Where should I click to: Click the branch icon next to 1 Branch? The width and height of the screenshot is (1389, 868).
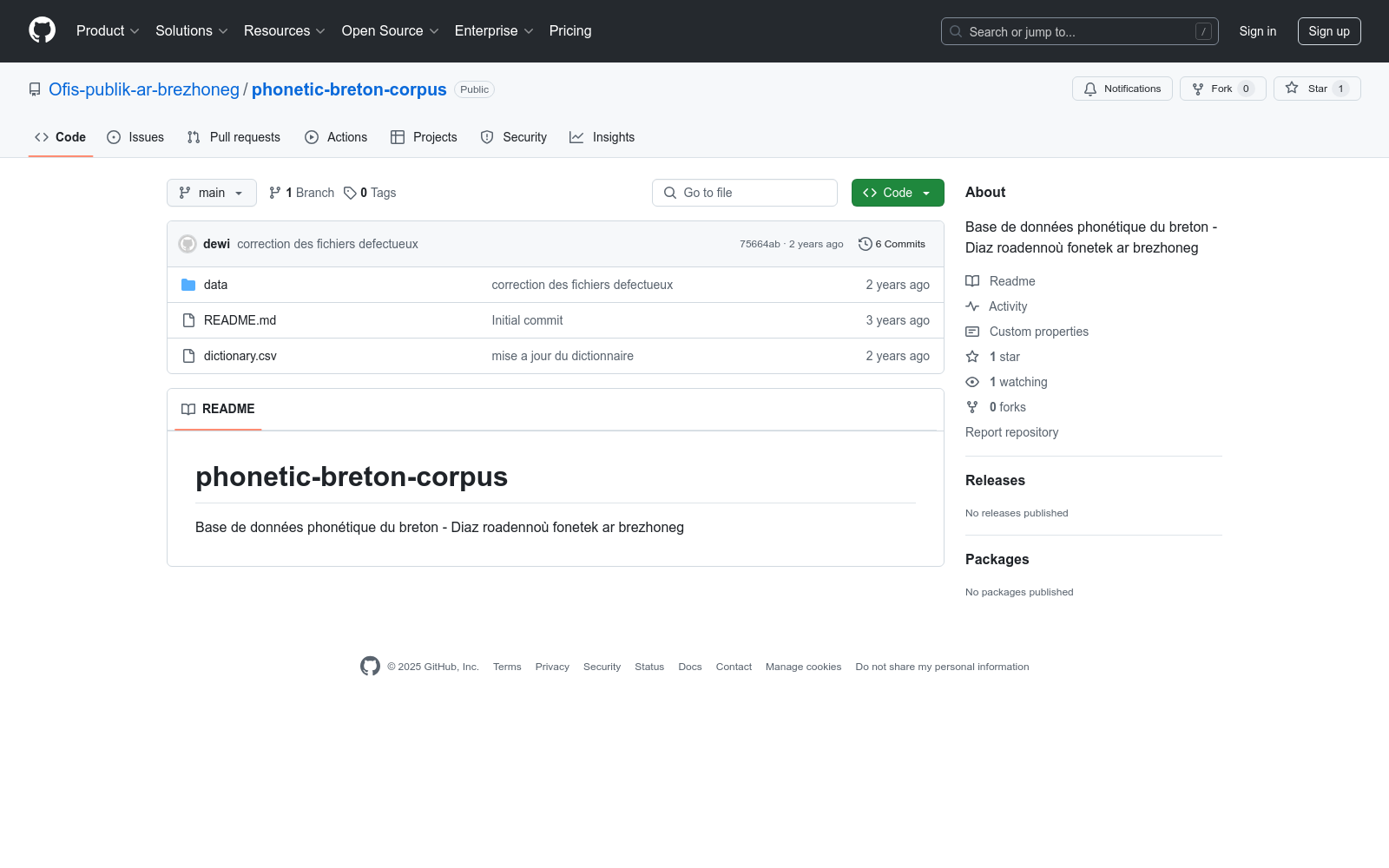(x=275, y=193)
